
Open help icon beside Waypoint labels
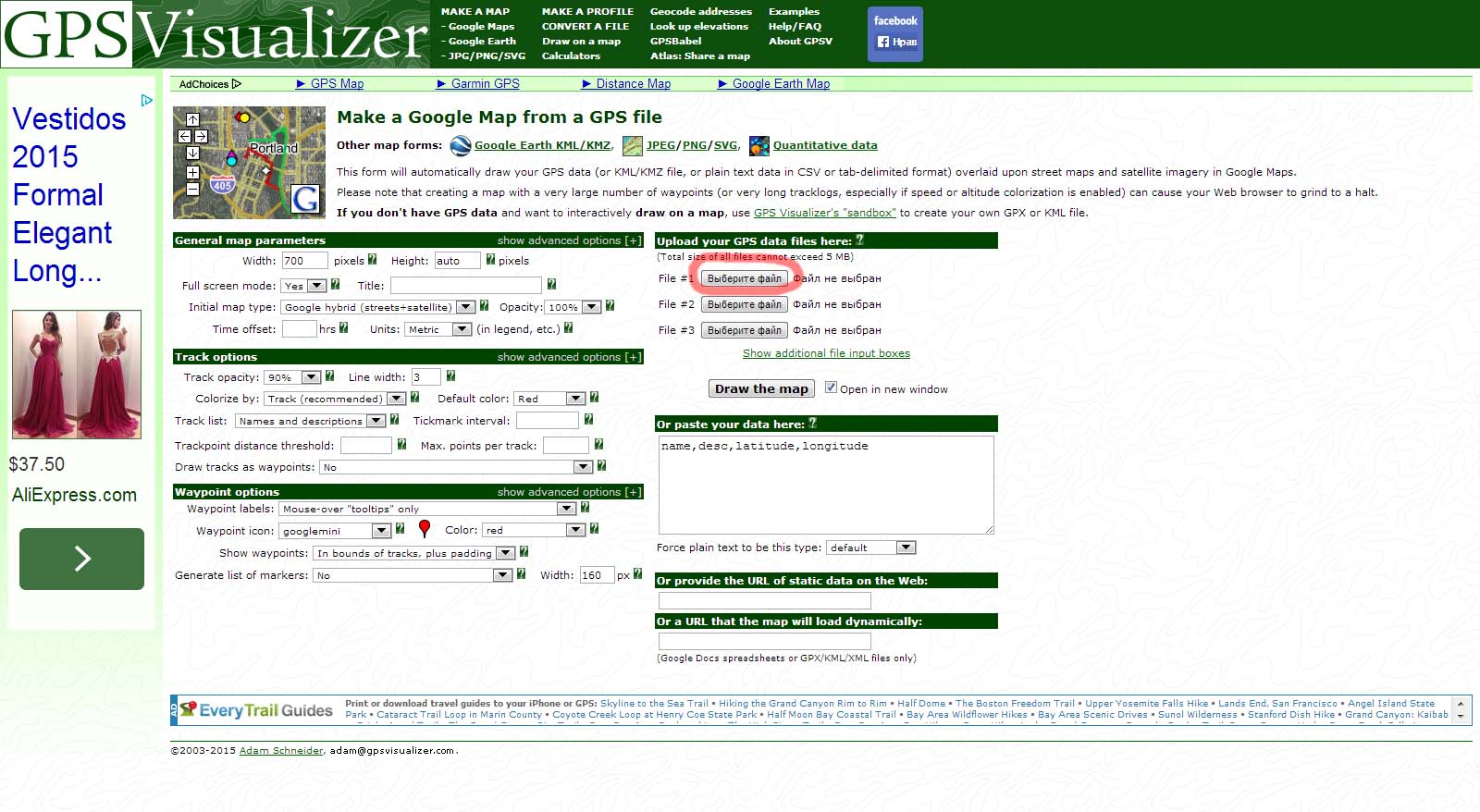click(585, 508)
